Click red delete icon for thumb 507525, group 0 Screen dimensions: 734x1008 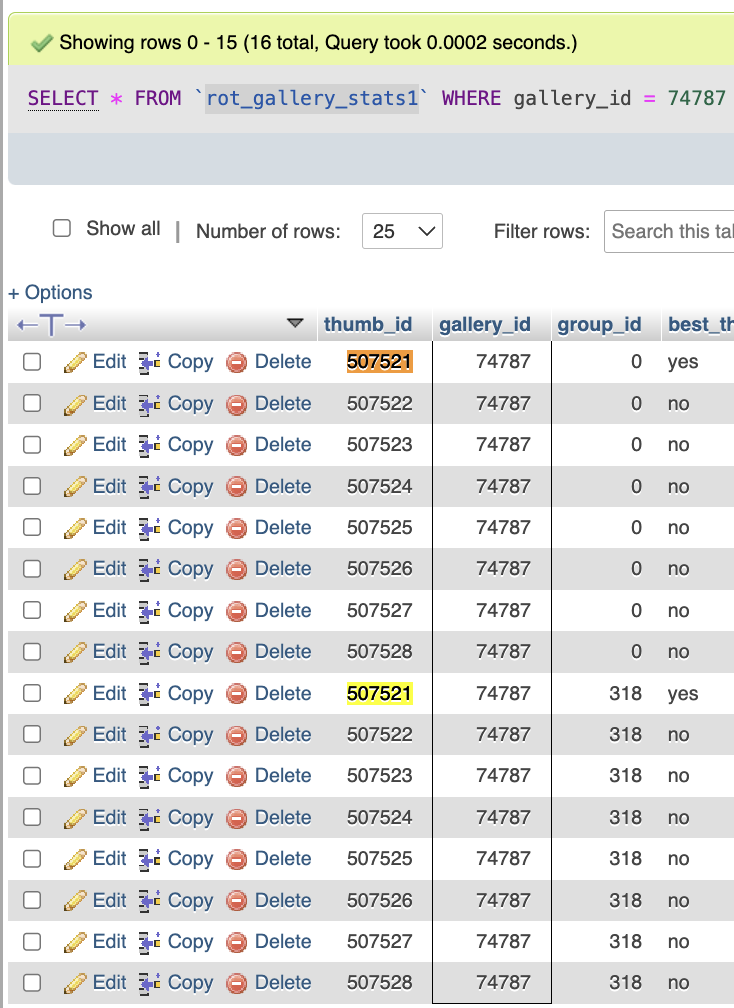237,528
